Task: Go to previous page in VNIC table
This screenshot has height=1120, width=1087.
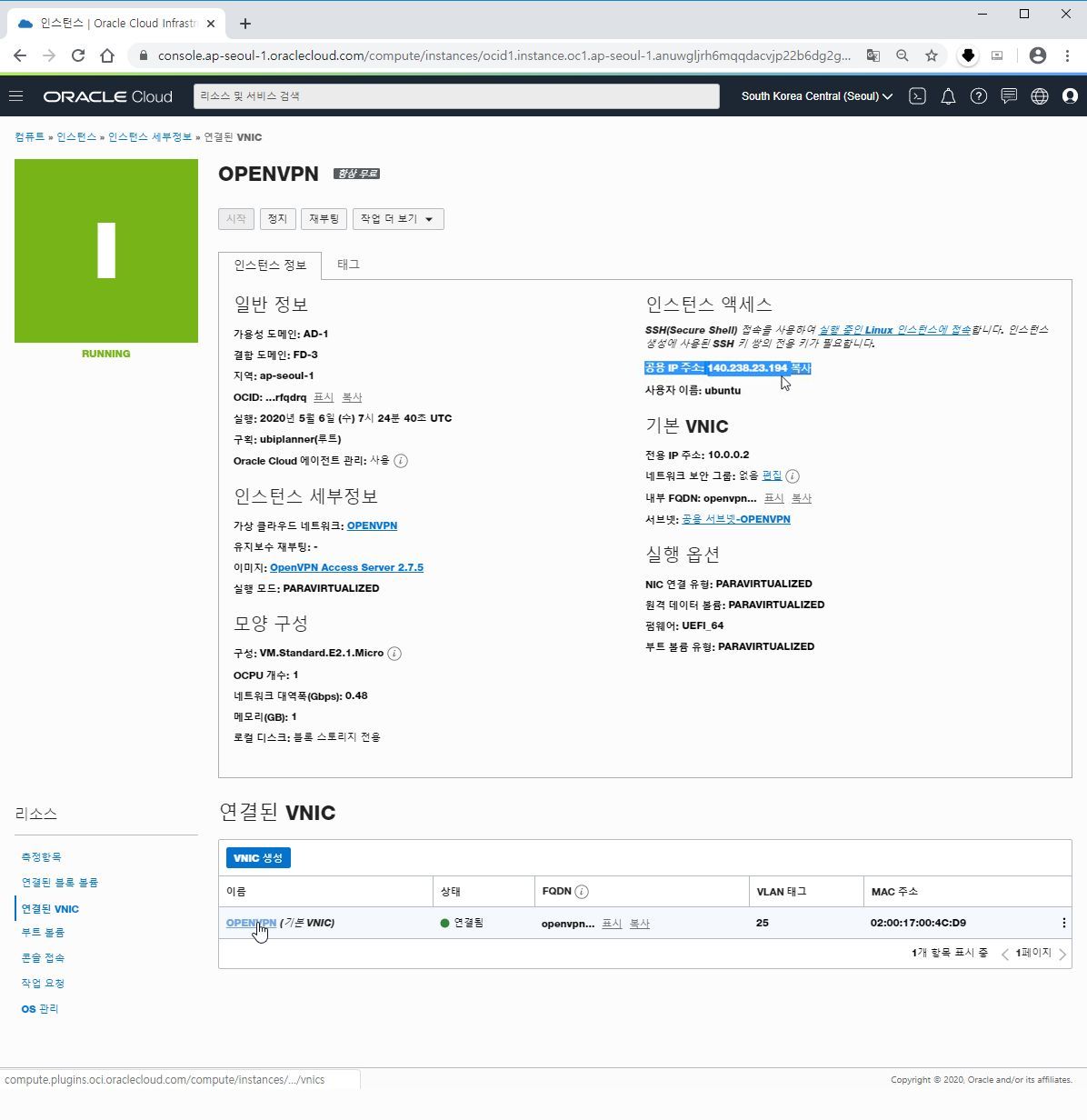Action: 1005,954
